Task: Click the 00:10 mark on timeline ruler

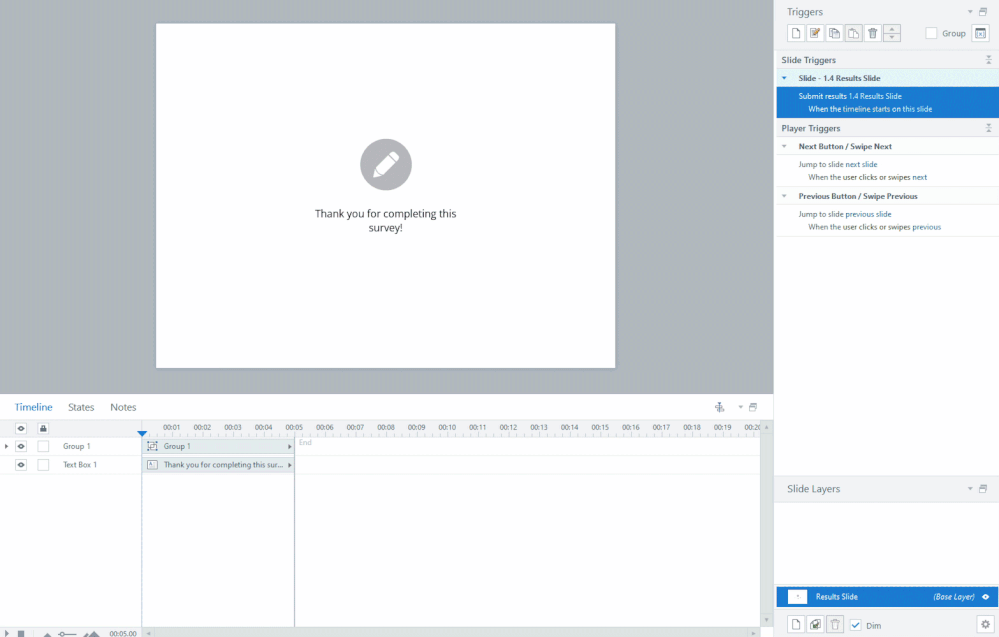Action: click(x=447, y=427)
